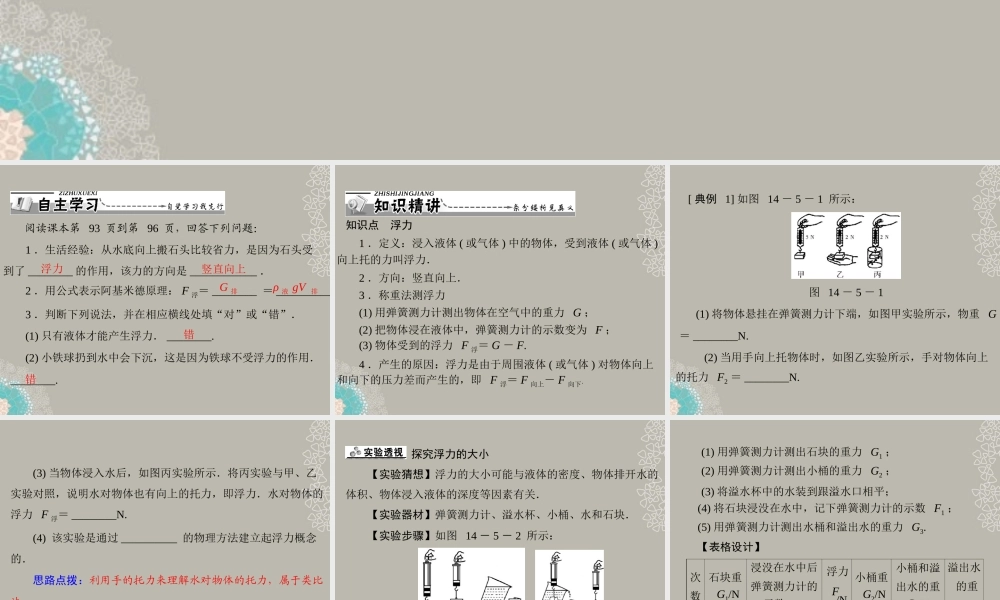Click table header cell 浮力 F/N
The image size is (1000, 600).
pos(837,580)
